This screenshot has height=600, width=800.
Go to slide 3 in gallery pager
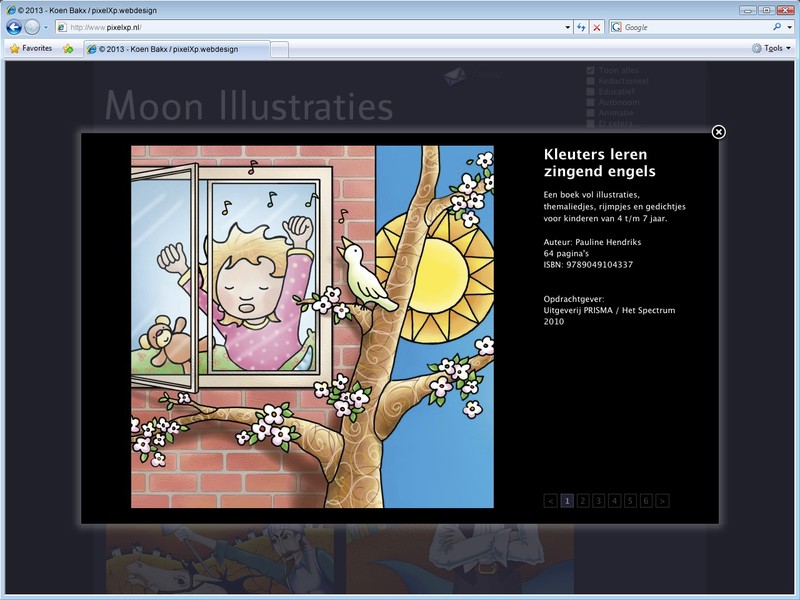point(598,501)
